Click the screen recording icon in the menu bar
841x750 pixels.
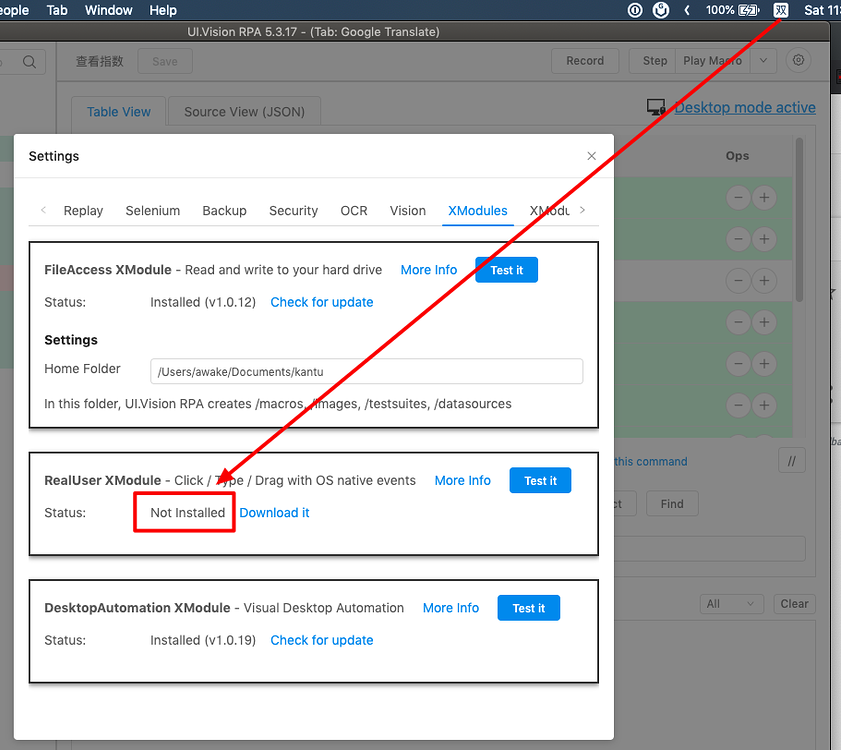[x=634, y=10]
